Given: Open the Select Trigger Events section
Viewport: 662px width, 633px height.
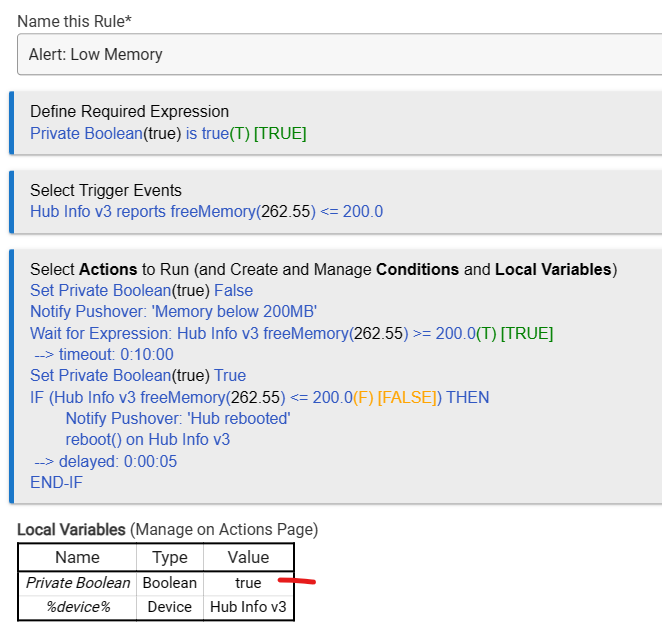Looking at the screenshot, I should coord(105,190).
